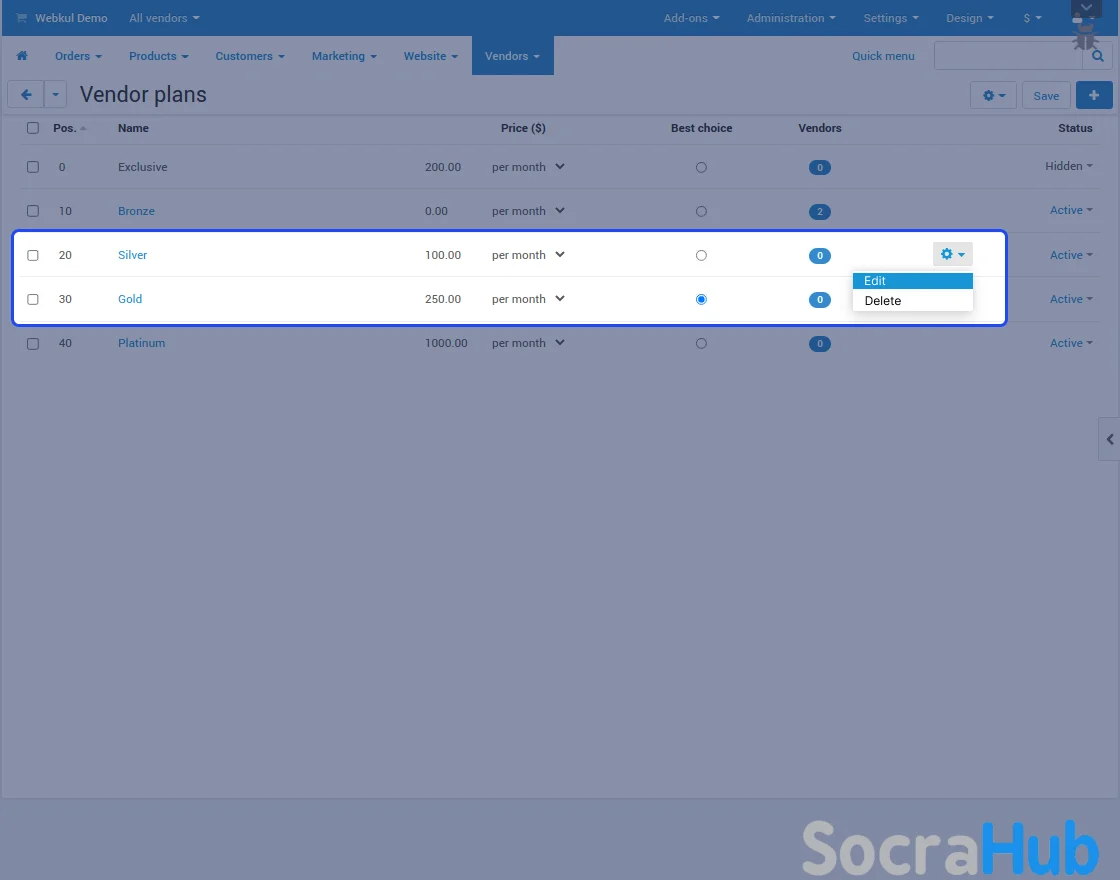Open the gear menu beside Save

point(993,95)
